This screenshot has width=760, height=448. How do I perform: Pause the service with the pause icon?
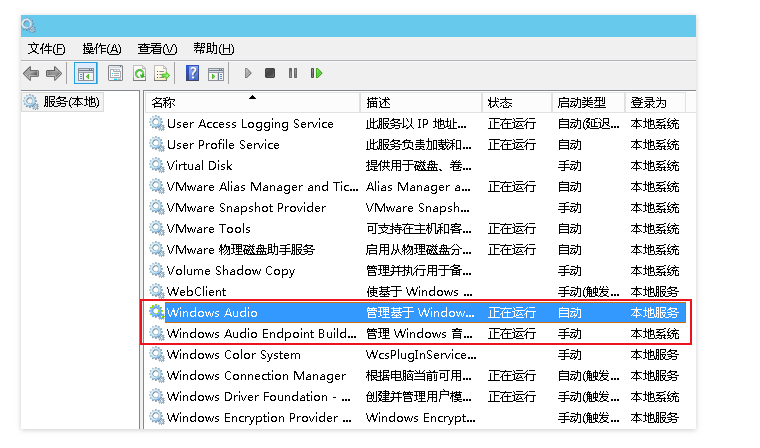click(293, 73)
